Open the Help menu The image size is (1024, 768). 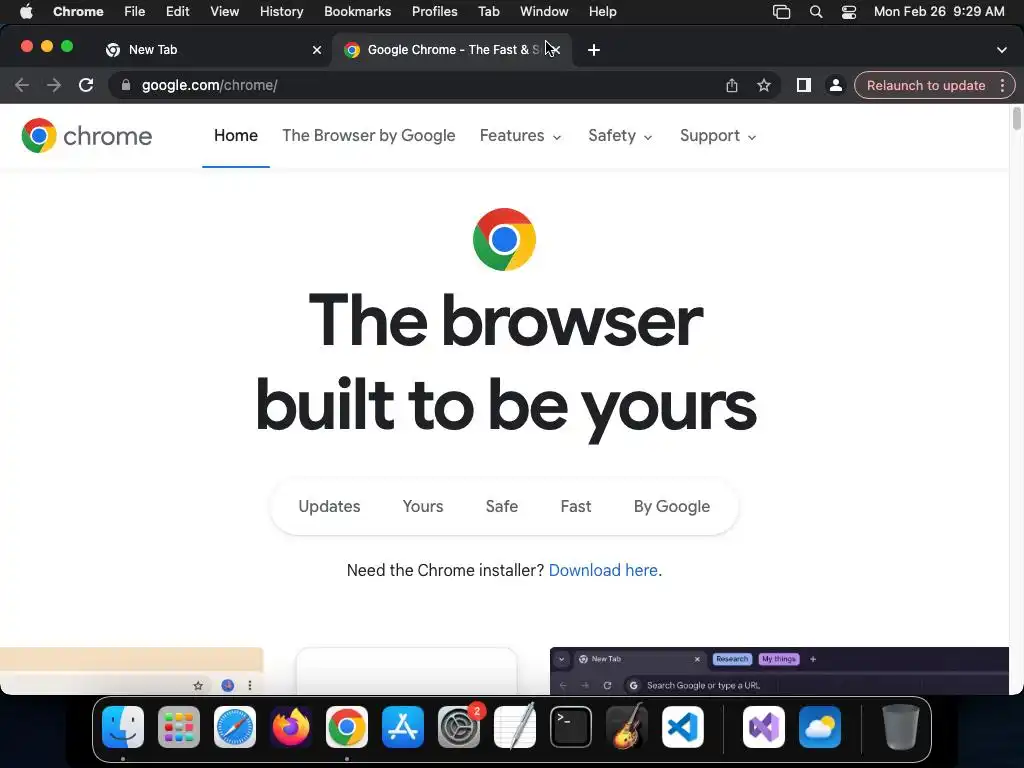602,12
